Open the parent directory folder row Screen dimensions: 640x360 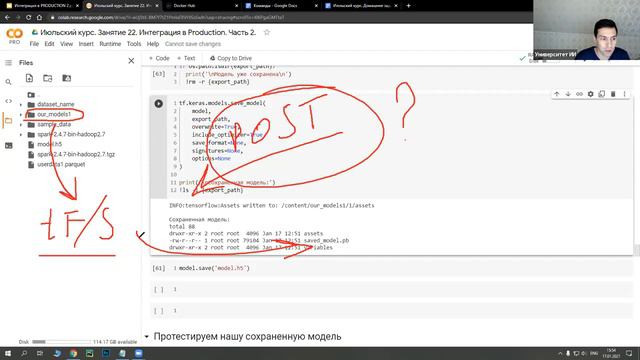pyautogui.click(x=33, y=95)
